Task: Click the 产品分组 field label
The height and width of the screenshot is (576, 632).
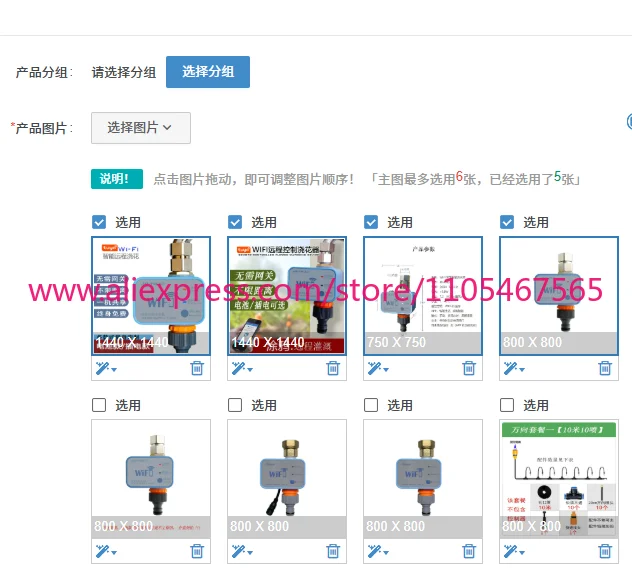Action: point(44,73)
